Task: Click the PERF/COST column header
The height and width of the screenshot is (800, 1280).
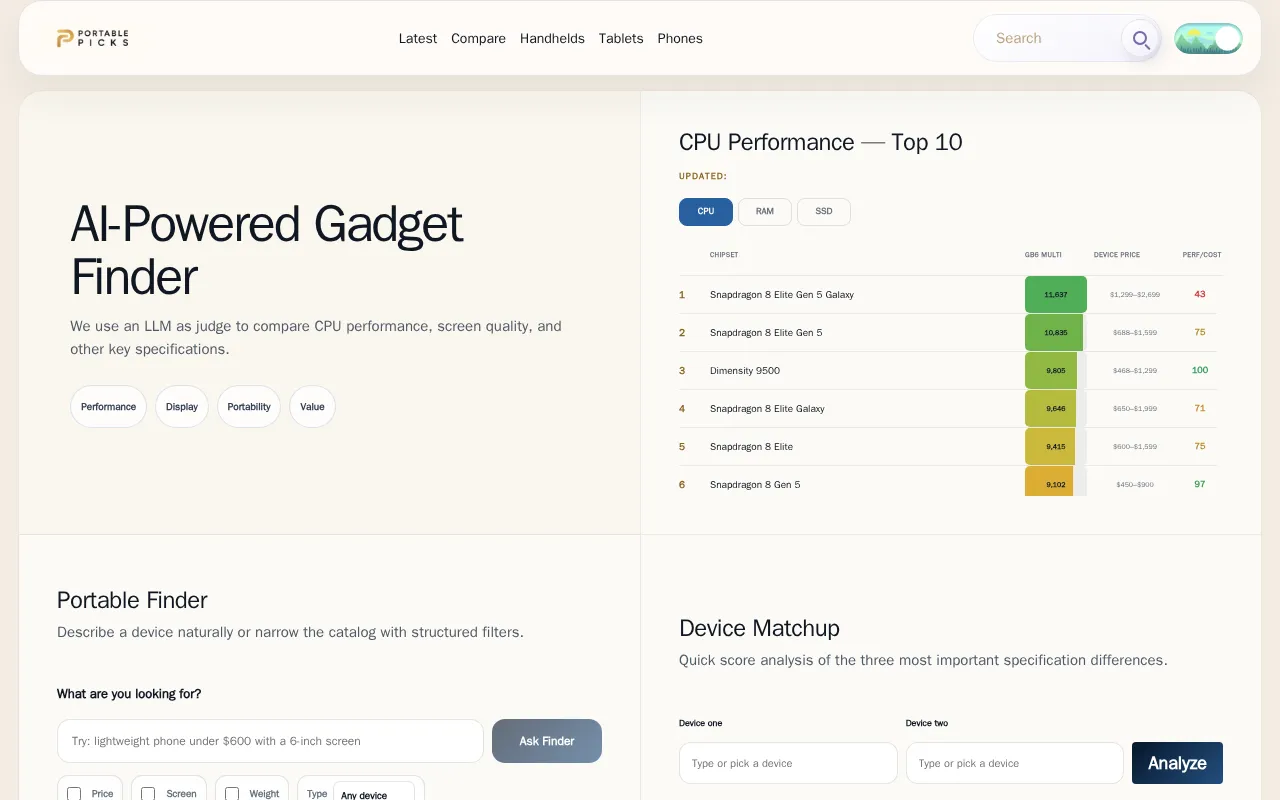Action: pos(1202,255)
